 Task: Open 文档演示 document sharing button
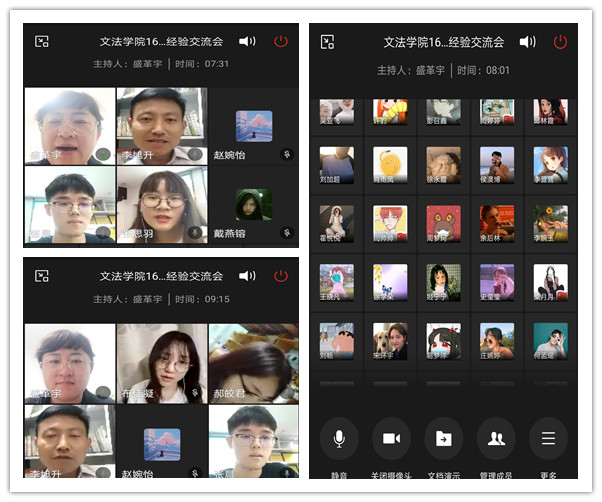(443, 438)
